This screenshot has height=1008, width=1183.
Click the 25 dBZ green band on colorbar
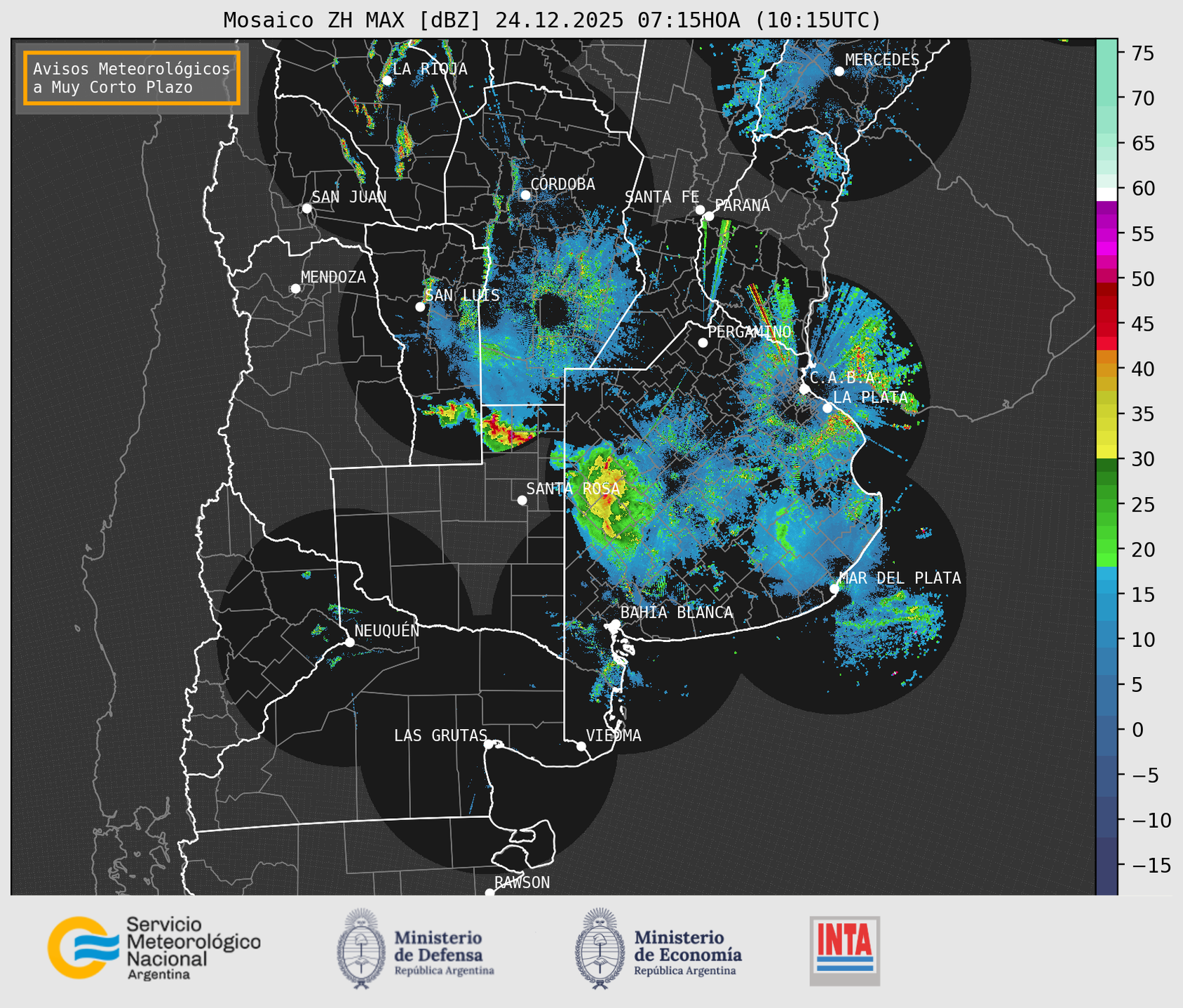point(1107,505)
